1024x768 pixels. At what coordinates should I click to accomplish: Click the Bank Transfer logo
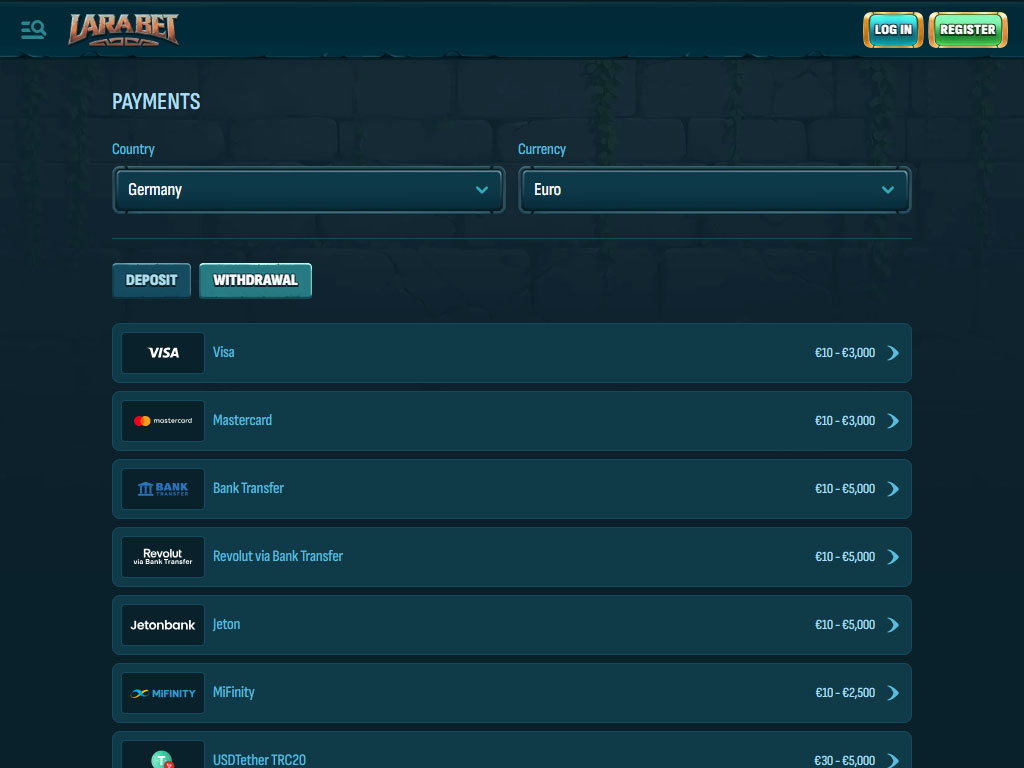(x=163, y=489)
